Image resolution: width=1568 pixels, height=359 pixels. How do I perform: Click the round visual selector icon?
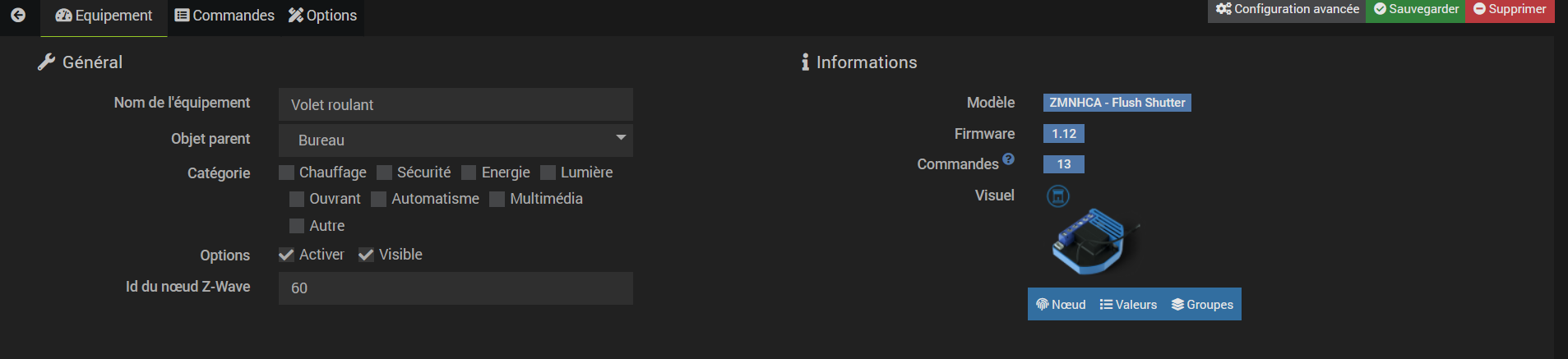point(1057,196)
